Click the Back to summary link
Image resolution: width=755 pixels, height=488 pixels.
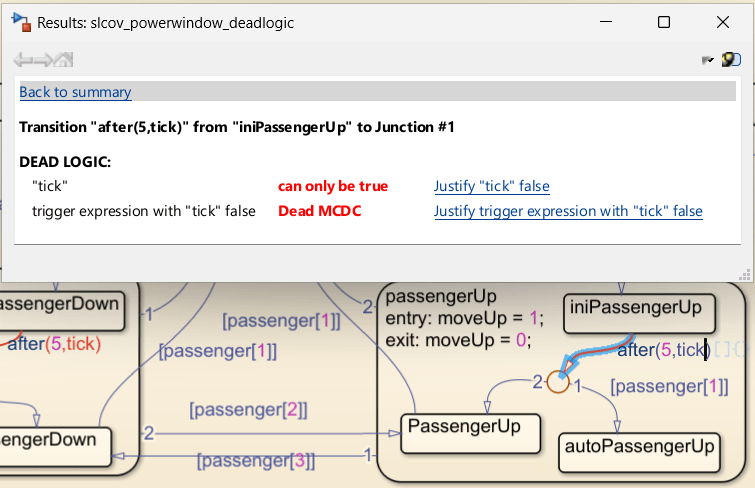pyautogui.click(x=75, y=92)
